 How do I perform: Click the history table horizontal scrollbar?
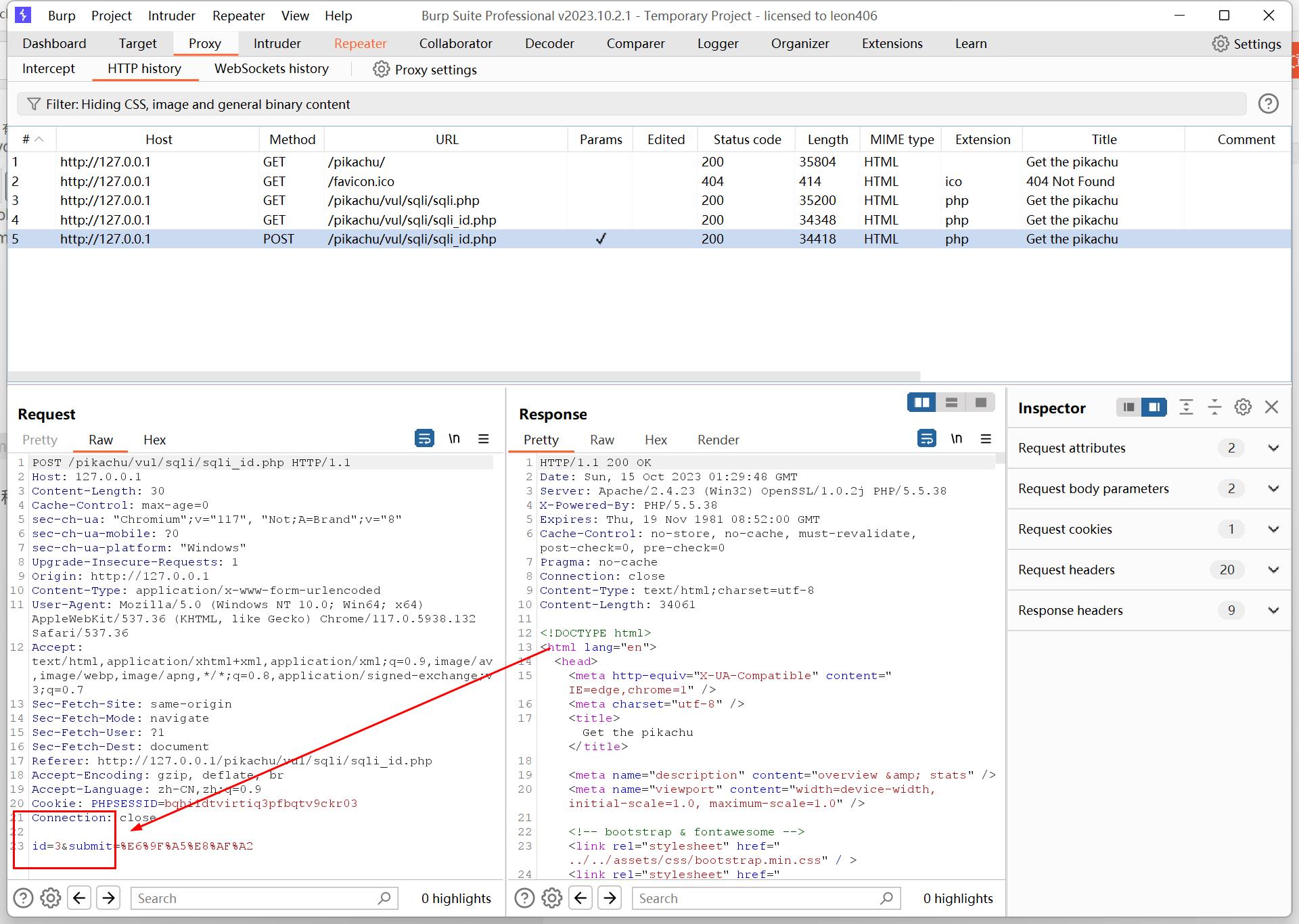pyautogui.click(x=464, y=376)
